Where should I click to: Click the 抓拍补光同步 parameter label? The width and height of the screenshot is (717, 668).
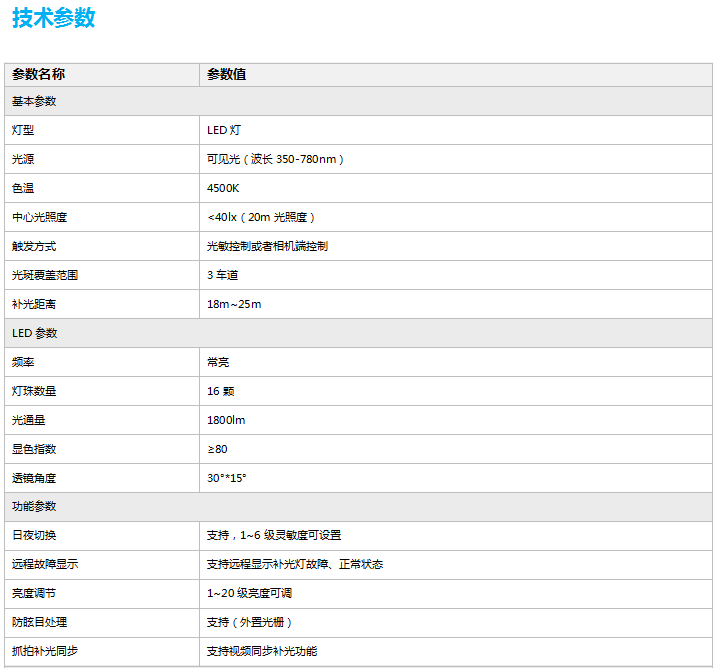pos(45,652)
